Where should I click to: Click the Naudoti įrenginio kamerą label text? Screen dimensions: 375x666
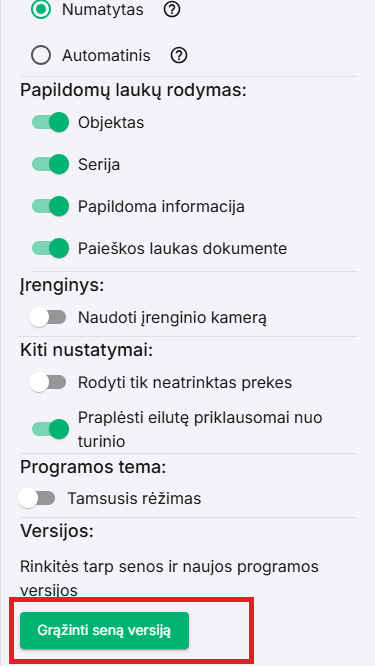pos(172,318)
